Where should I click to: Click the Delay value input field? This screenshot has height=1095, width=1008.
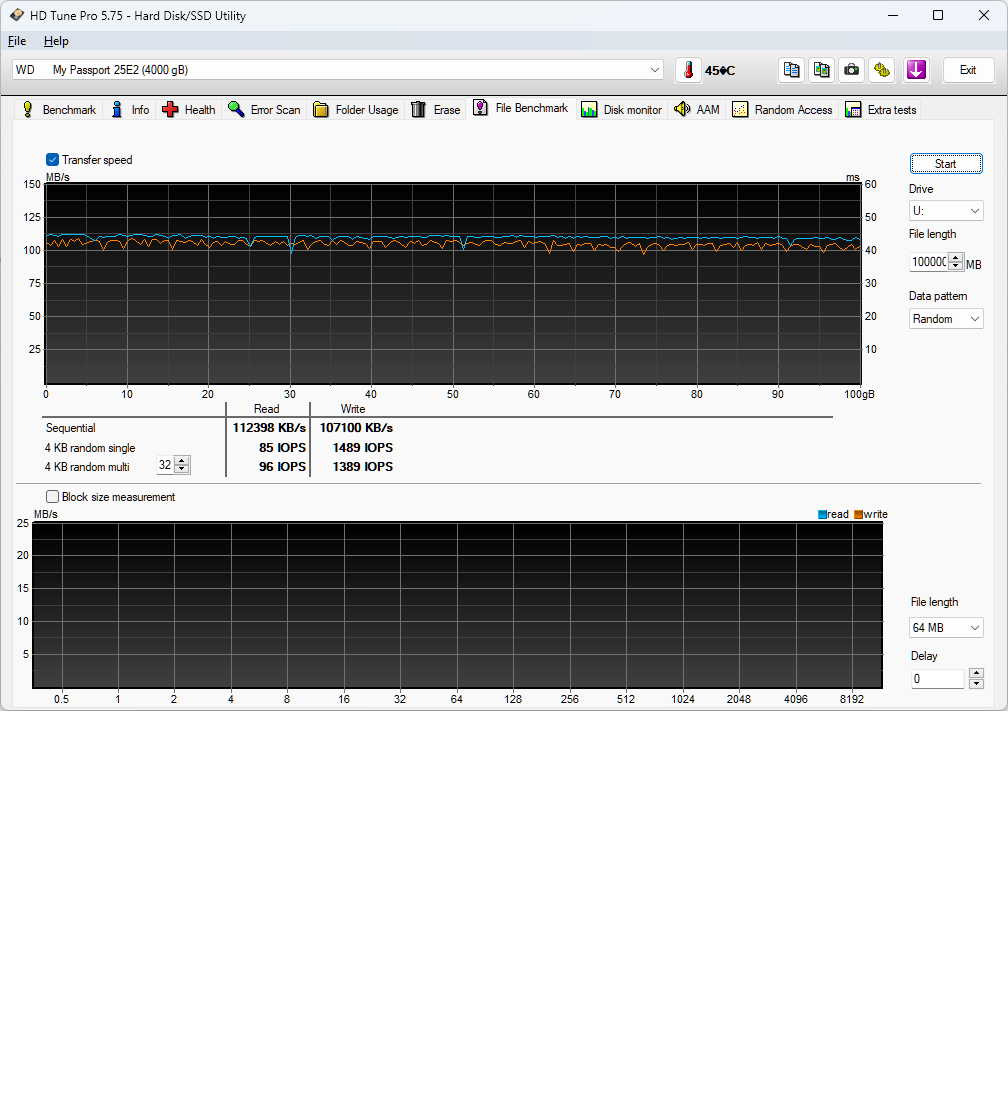[937, 679]
